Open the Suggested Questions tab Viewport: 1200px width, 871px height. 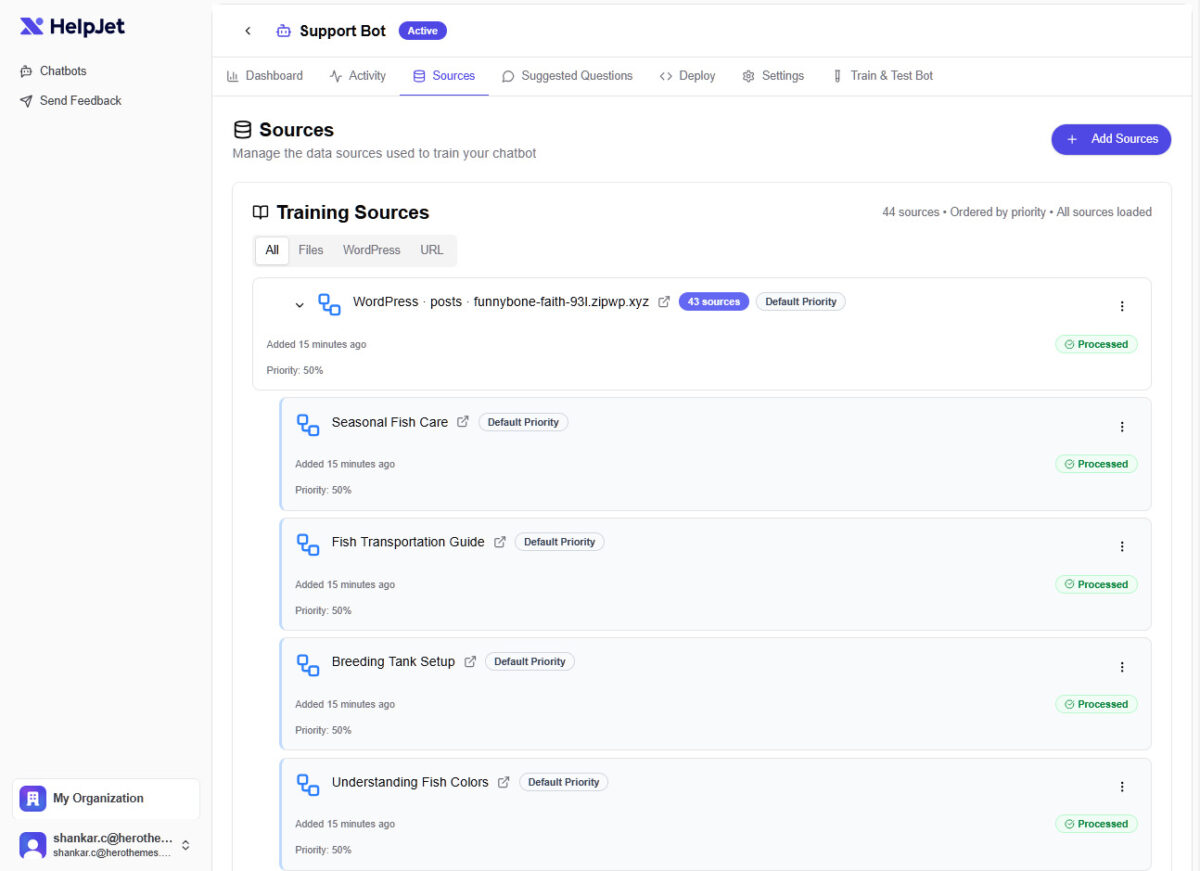(x=567, y=76)
